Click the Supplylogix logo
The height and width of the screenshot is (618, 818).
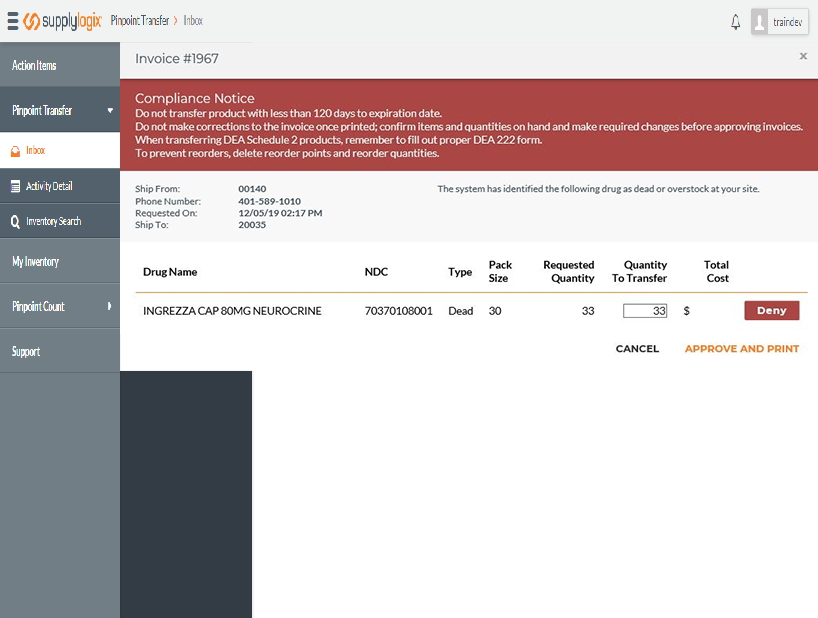tap(62, 21)
